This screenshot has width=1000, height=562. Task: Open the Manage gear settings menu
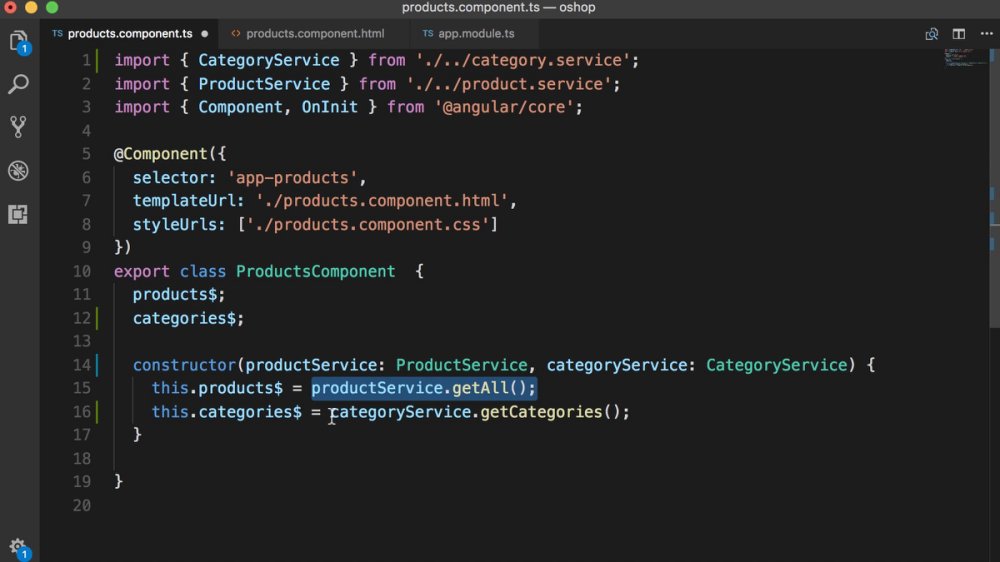coord(18,547)
